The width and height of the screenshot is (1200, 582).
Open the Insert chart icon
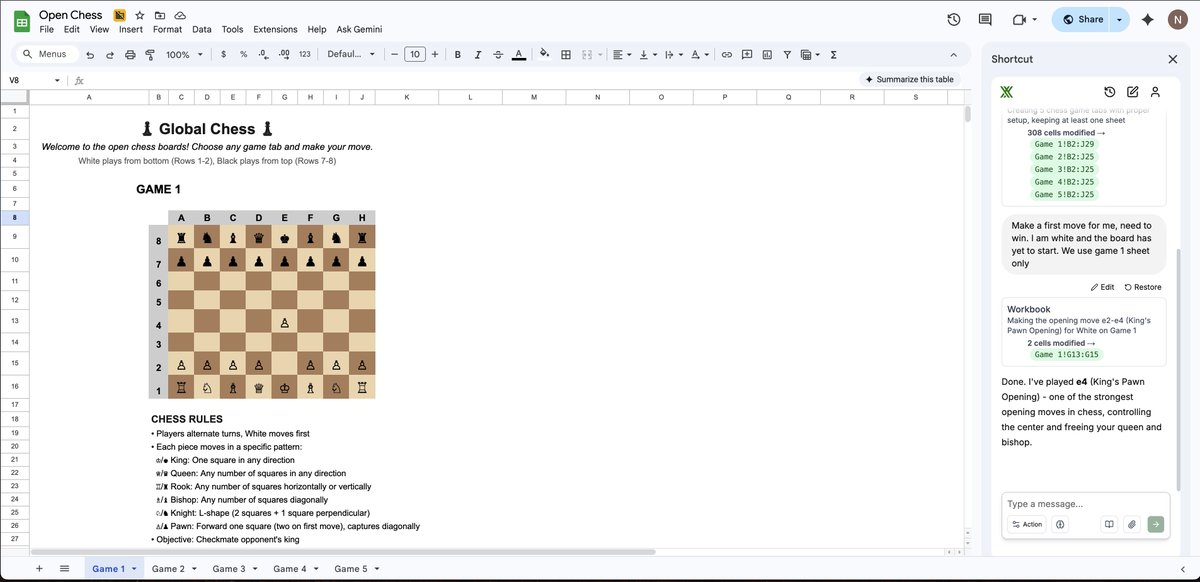coord(766,54)
